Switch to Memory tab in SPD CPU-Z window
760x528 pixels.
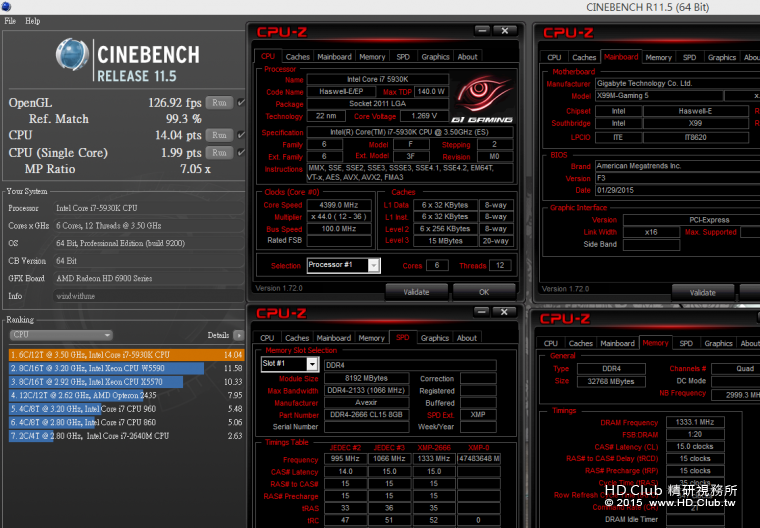371,338
